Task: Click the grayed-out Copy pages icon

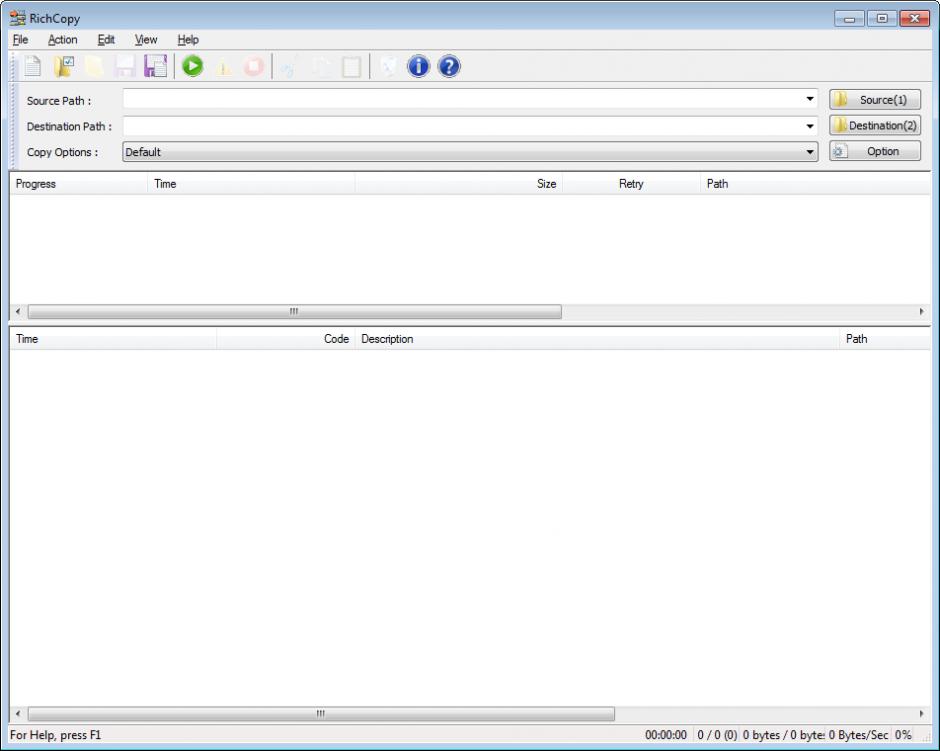Action: pos(321,67)
